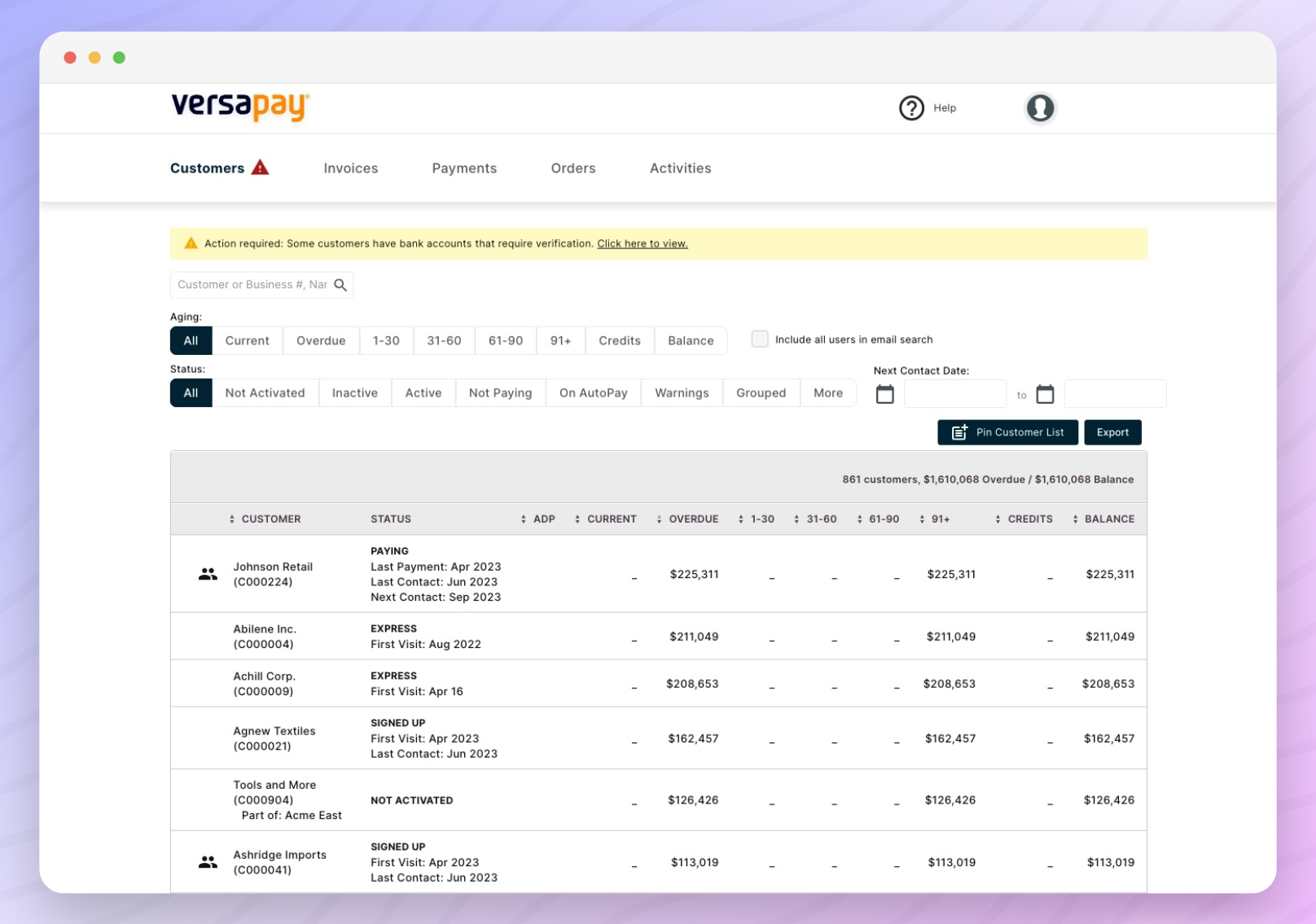Filter aging by Credits
Image resolution: width=1316 pixels, height=924 pixels.
click(620, 340)
